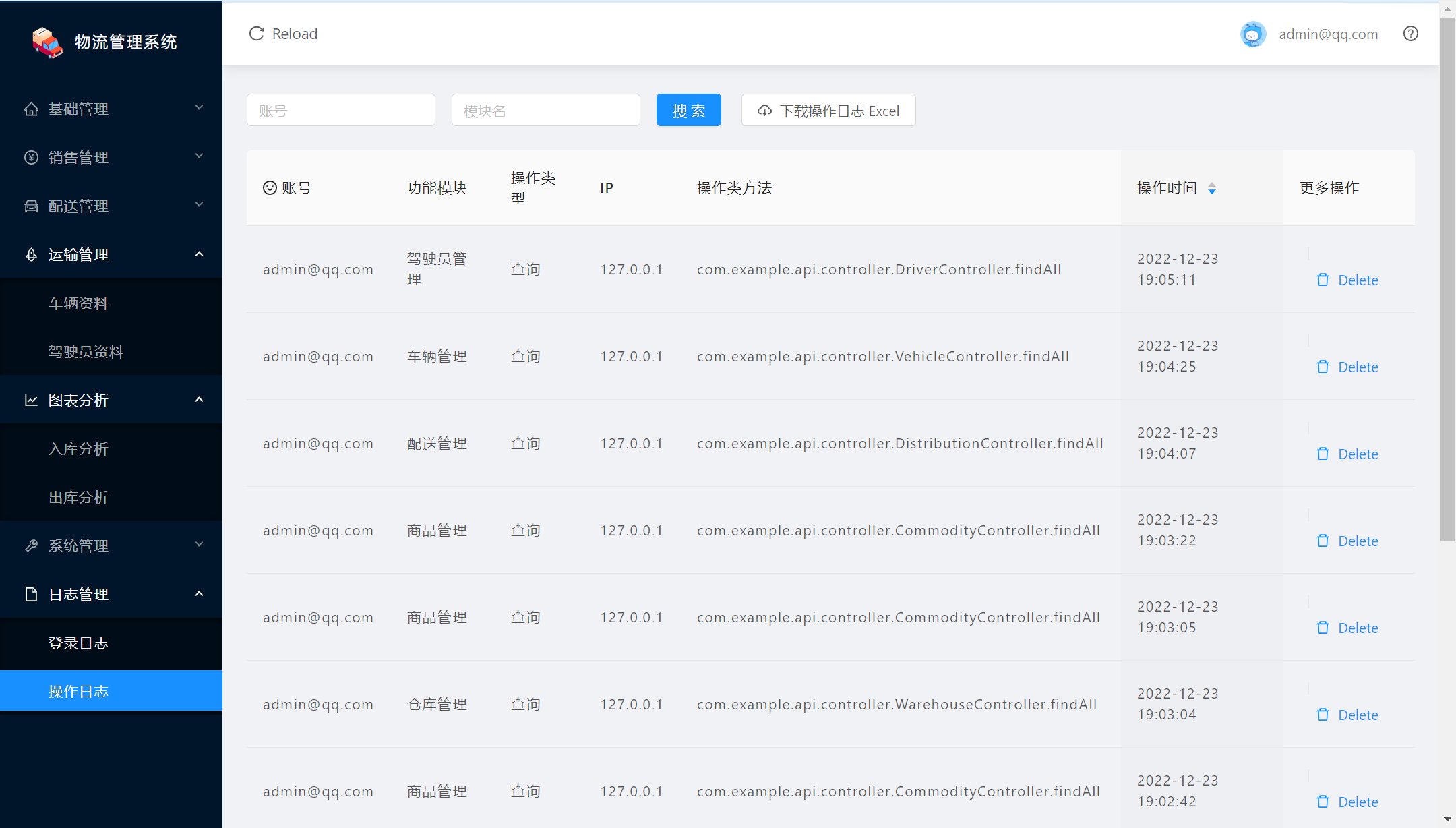Click the cloud download icon in Excel button
This screenshot has width=1456, height=828.
[764, 111]
